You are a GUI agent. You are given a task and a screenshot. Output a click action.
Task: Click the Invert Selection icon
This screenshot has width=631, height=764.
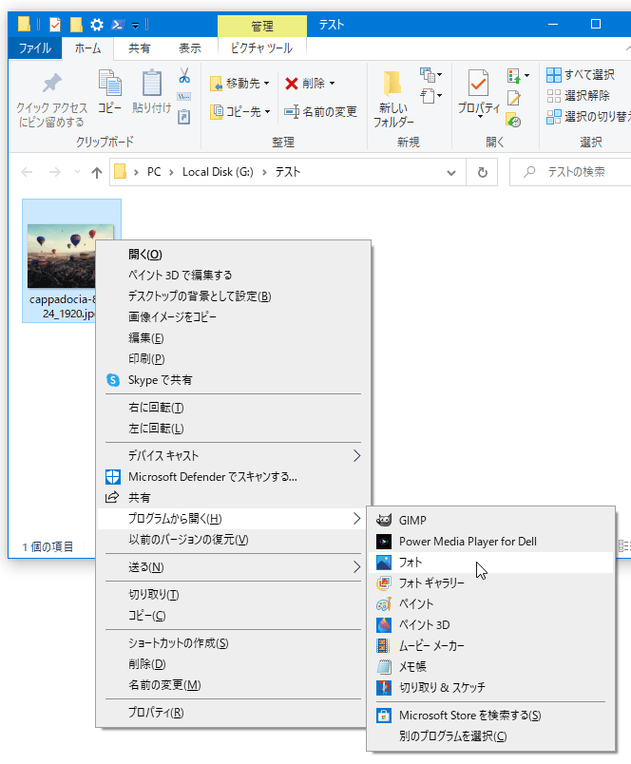point(554,117)
